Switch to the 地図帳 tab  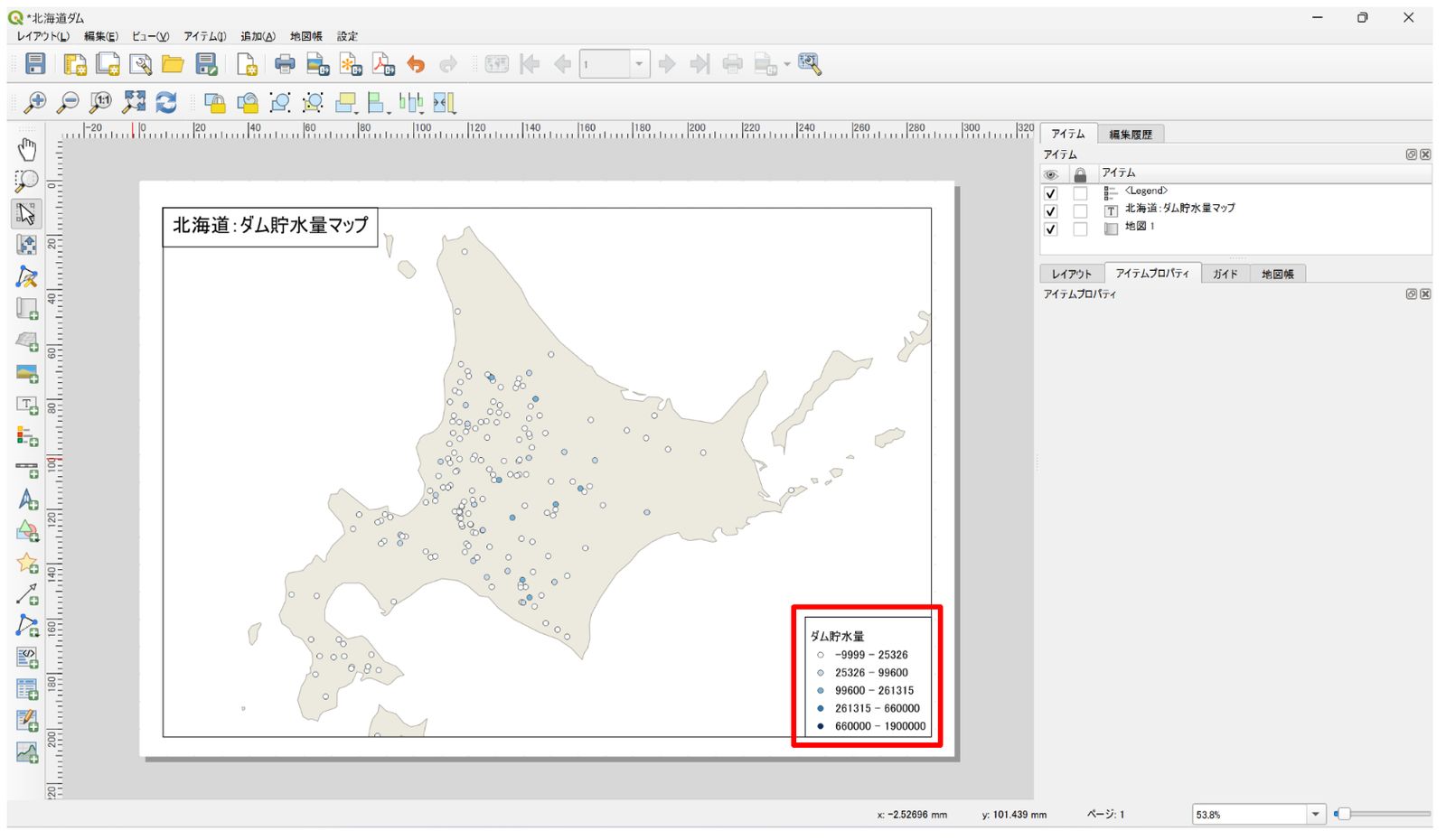click(x=1278, y=274)
